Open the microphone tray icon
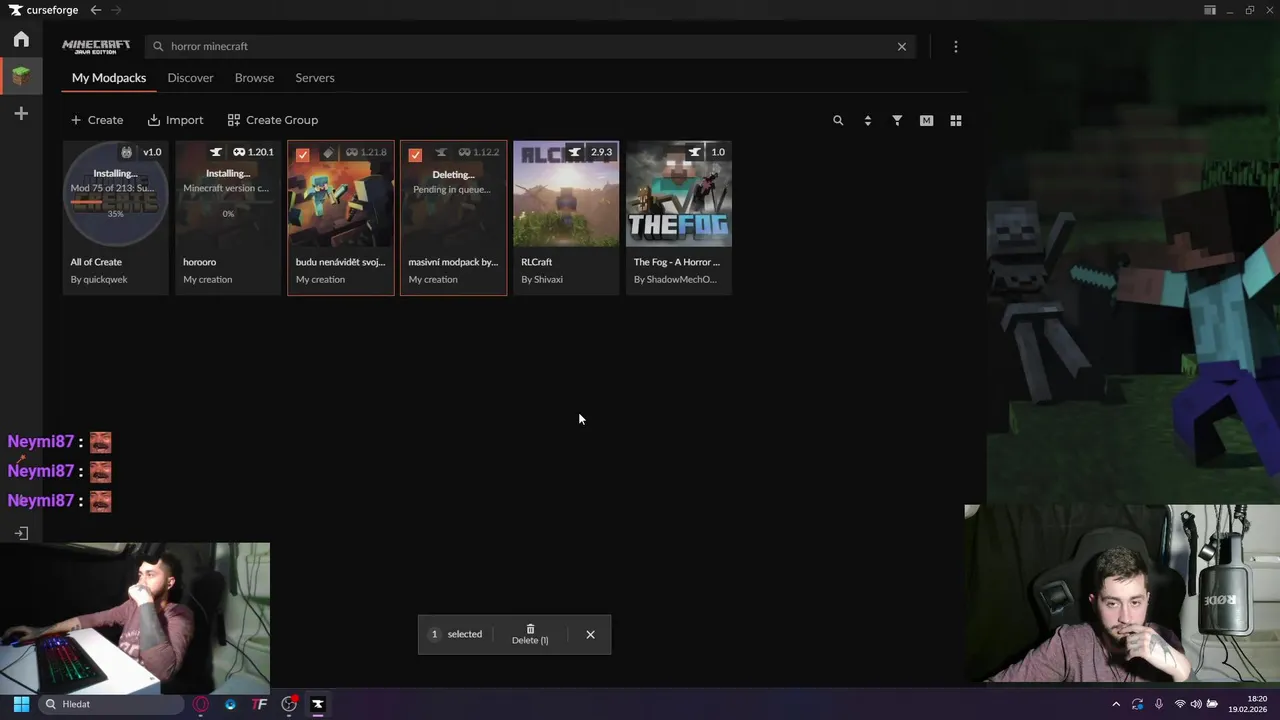This screenshot has width=1280, height=720. pyautogui.click(x=1159, y=704)
